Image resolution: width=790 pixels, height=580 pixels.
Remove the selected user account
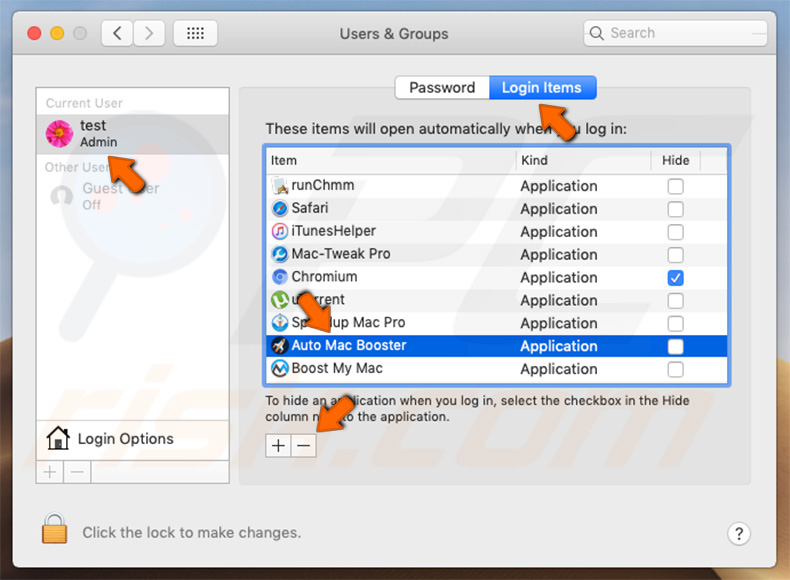pyautogui.click(x=77, y=472)
